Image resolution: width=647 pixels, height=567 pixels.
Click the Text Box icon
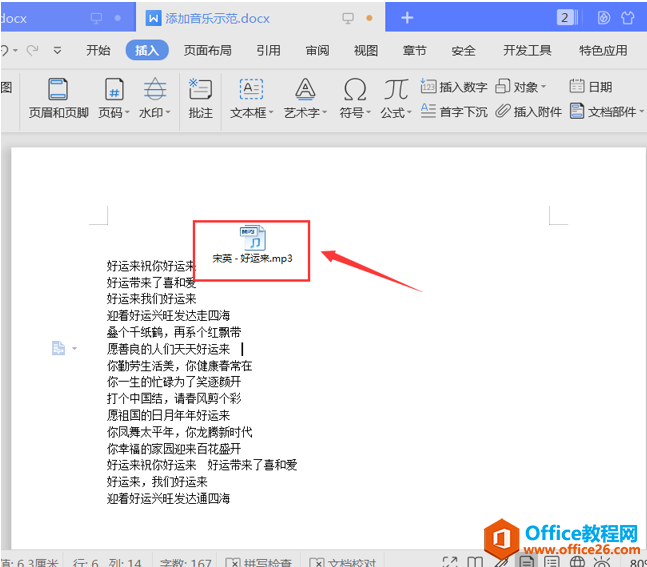click(x=251, y=89)
